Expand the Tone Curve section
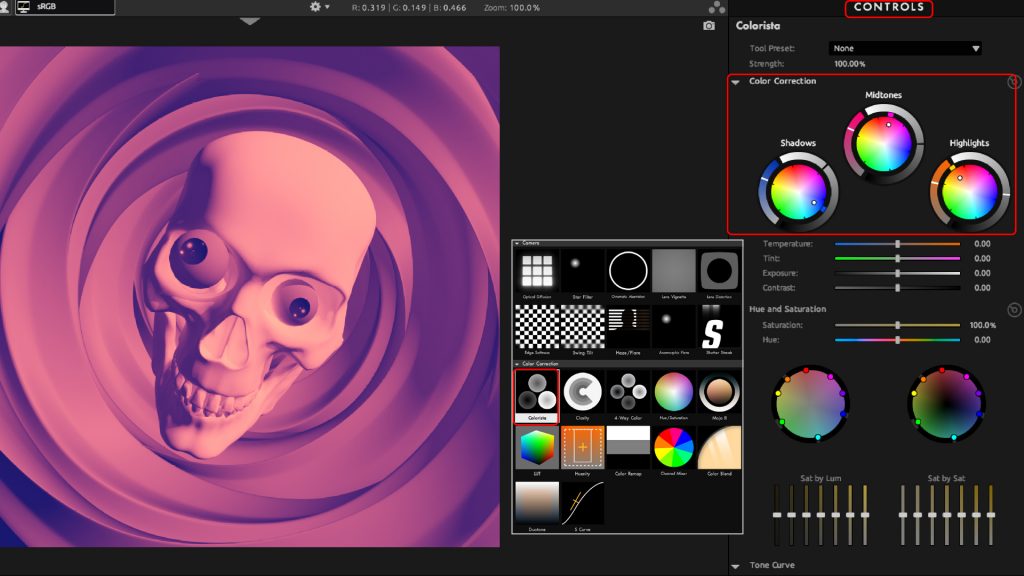The width and height of the screenshot is (1024, 576). [x=736, y=566]
